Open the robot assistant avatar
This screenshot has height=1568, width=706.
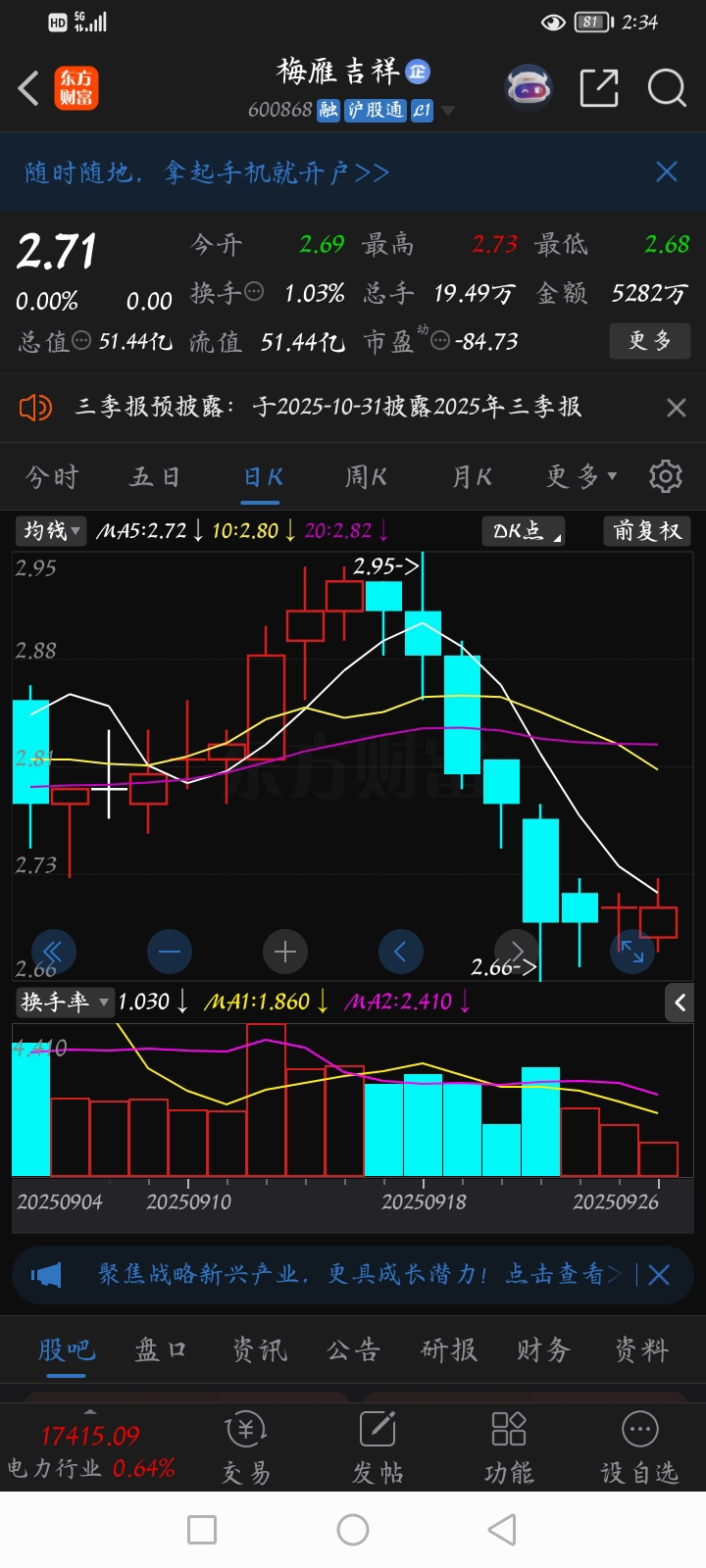pos(528,88)
